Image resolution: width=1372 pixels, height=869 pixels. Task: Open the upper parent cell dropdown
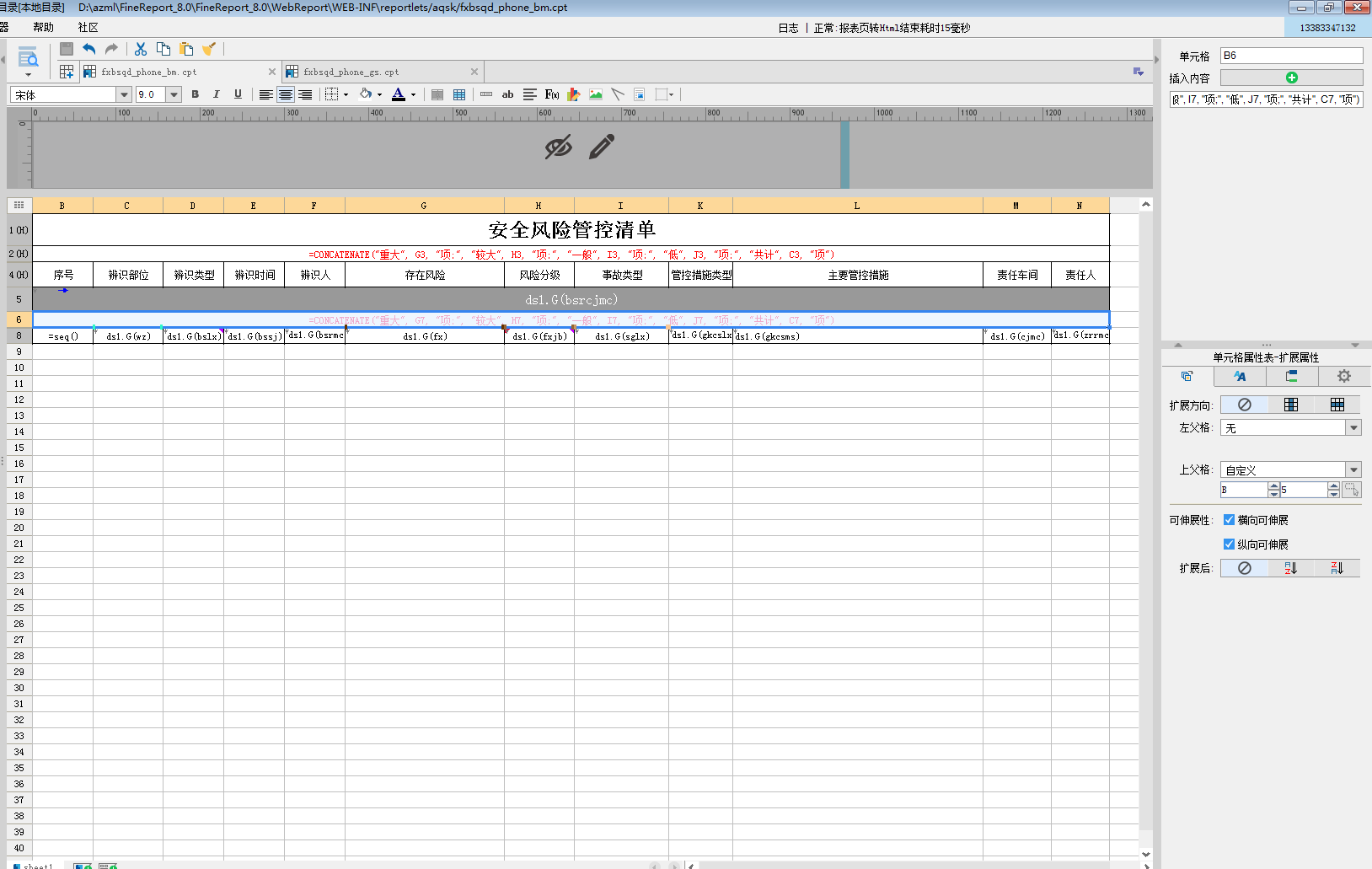click(x=1353, y=469)
